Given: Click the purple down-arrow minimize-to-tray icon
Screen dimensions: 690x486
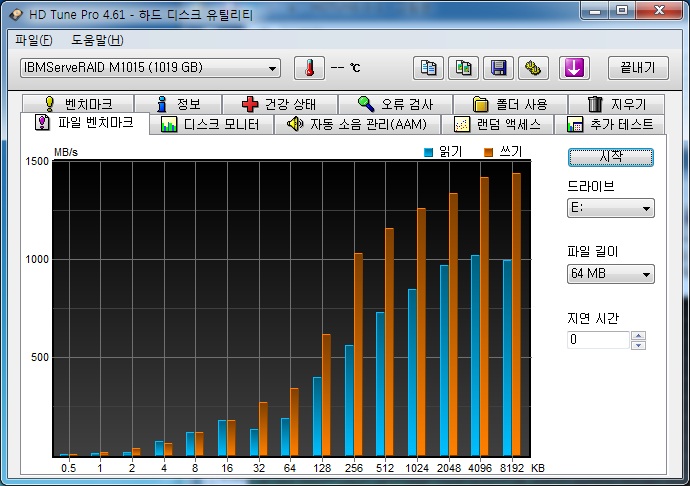Looking at the screenshot, I should 574,68.
